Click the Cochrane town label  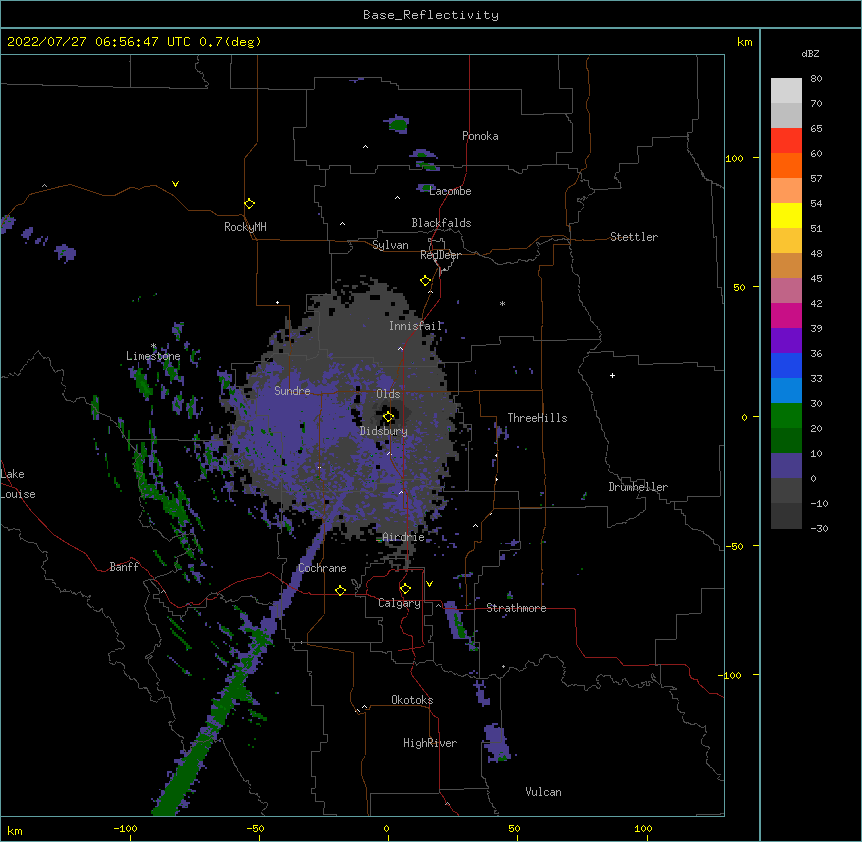point(322,568)
